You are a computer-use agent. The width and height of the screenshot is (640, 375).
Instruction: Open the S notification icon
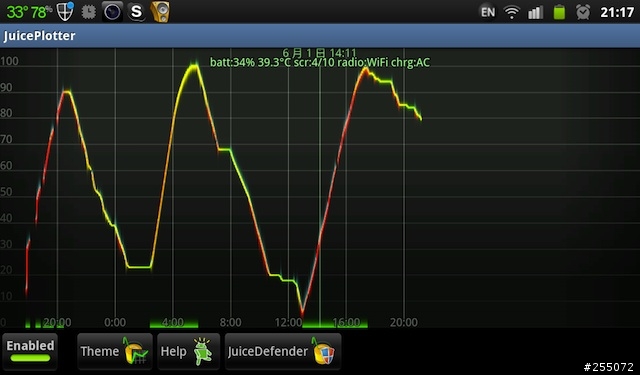(136, 11)
